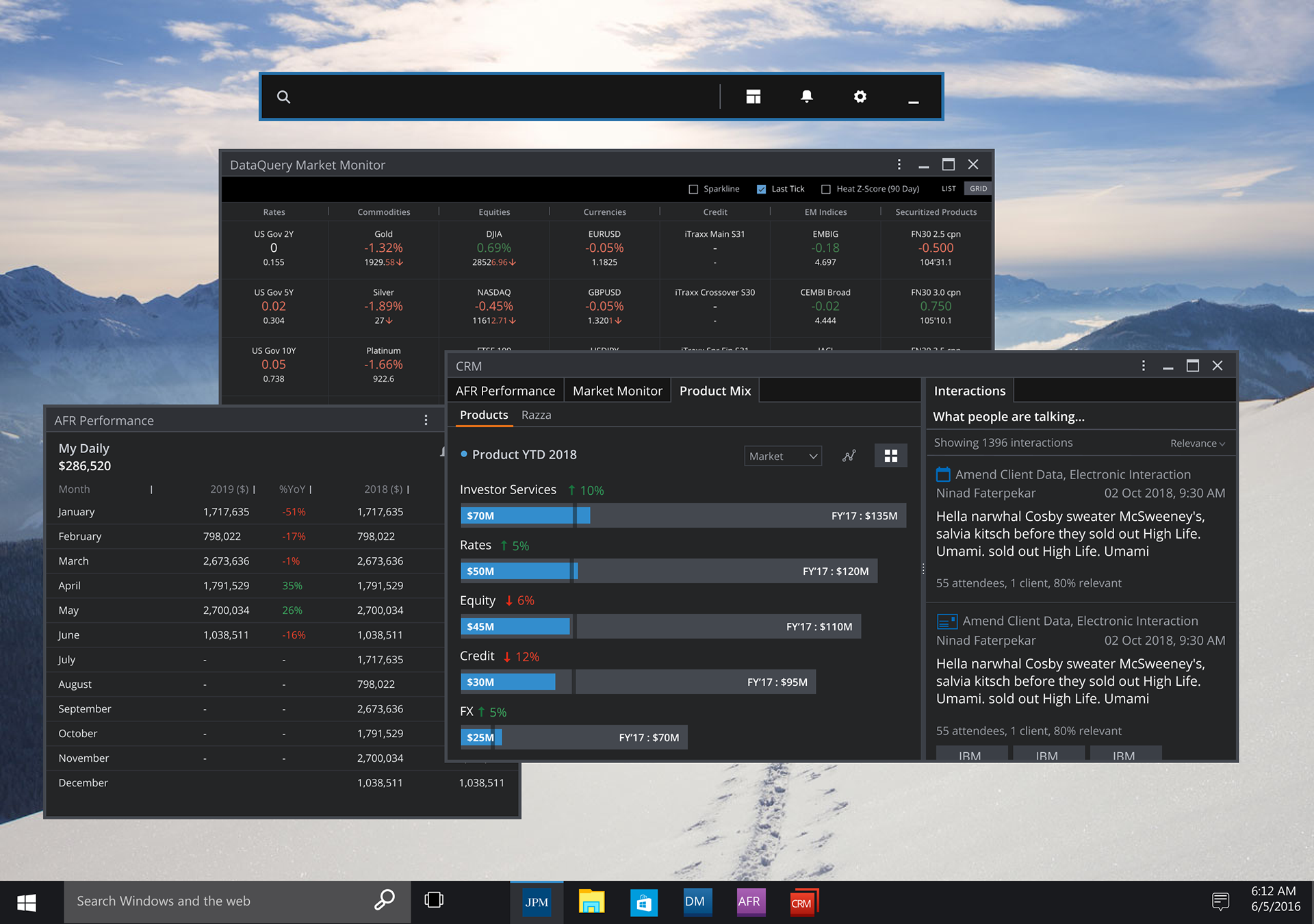
Task: Open the Relevance sort dropdown
Action: (x=1197, y=444)
